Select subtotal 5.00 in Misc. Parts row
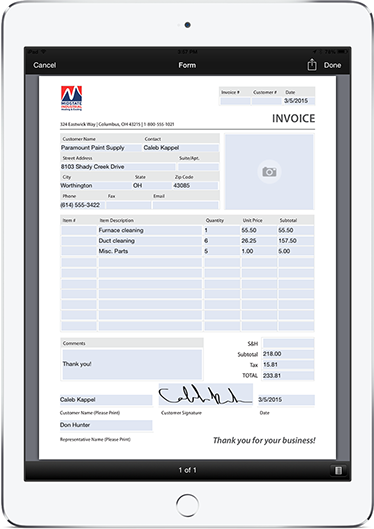Image resolution: width=374 pixels, height=529 pixels. [296, 251]
